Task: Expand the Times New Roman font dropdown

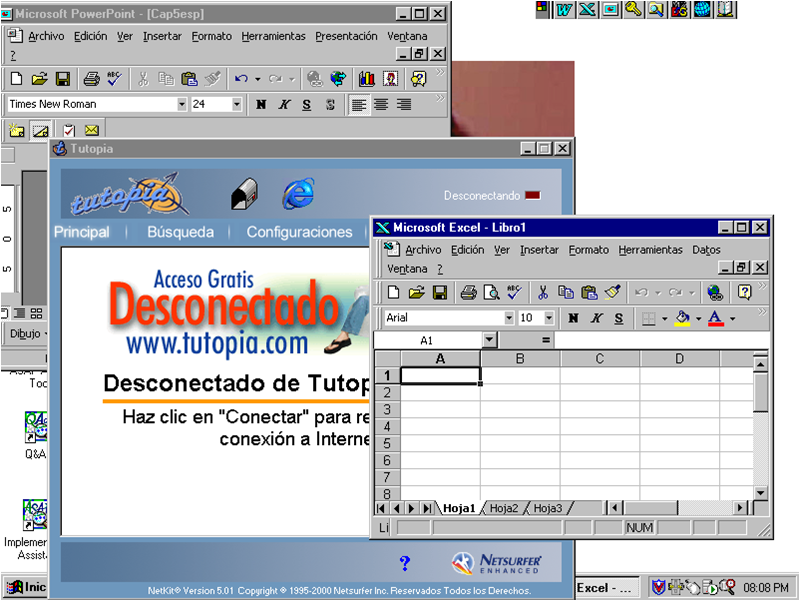Action: [x=182, y=105]
